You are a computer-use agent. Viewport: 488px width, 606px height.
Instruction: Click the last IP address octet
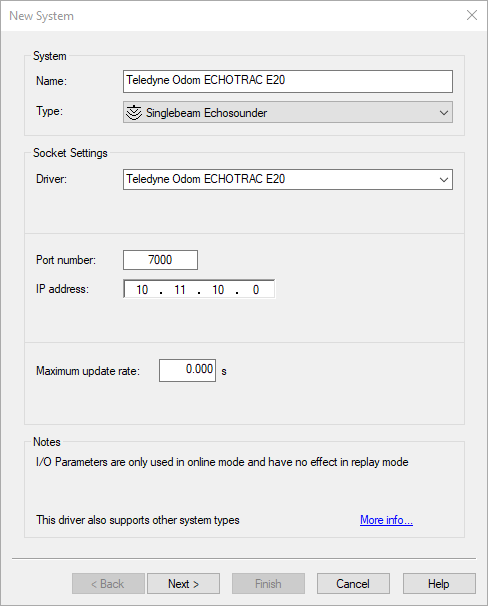[x=256, y=290]
